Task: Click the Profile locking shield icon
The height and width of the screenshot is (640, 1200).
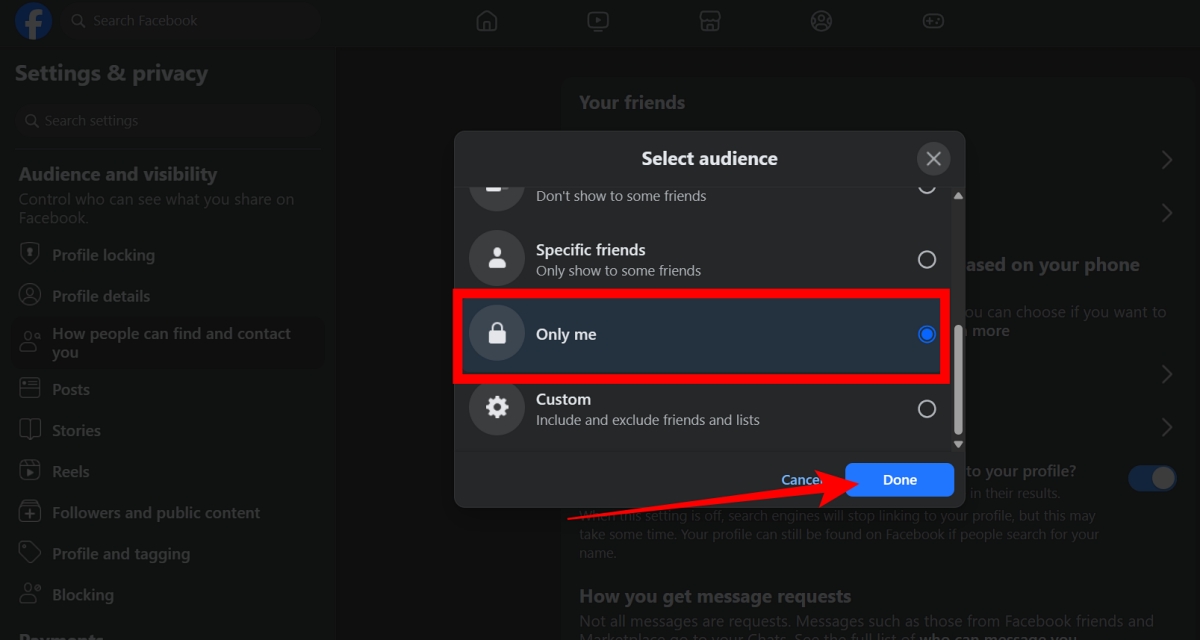Action: coord(31,254)
